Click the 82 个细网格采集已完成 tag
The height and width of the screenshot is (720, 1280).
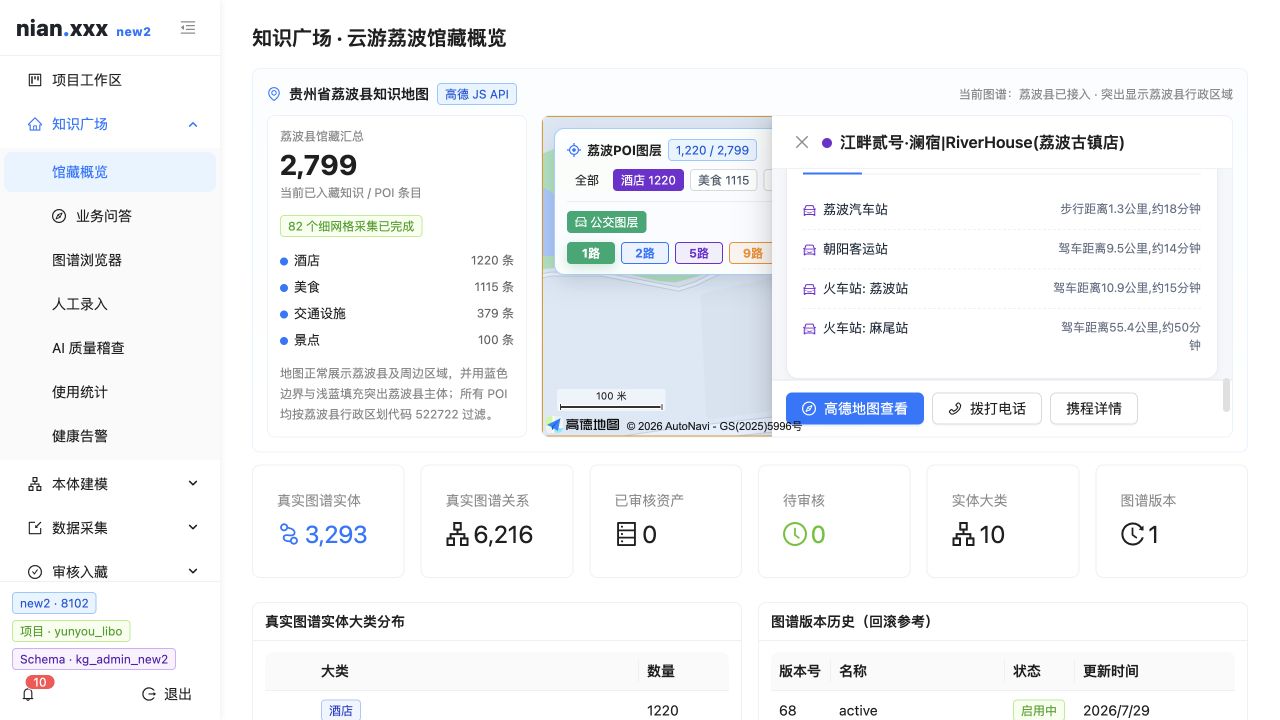pyautogui.click(x=351, y=226)
